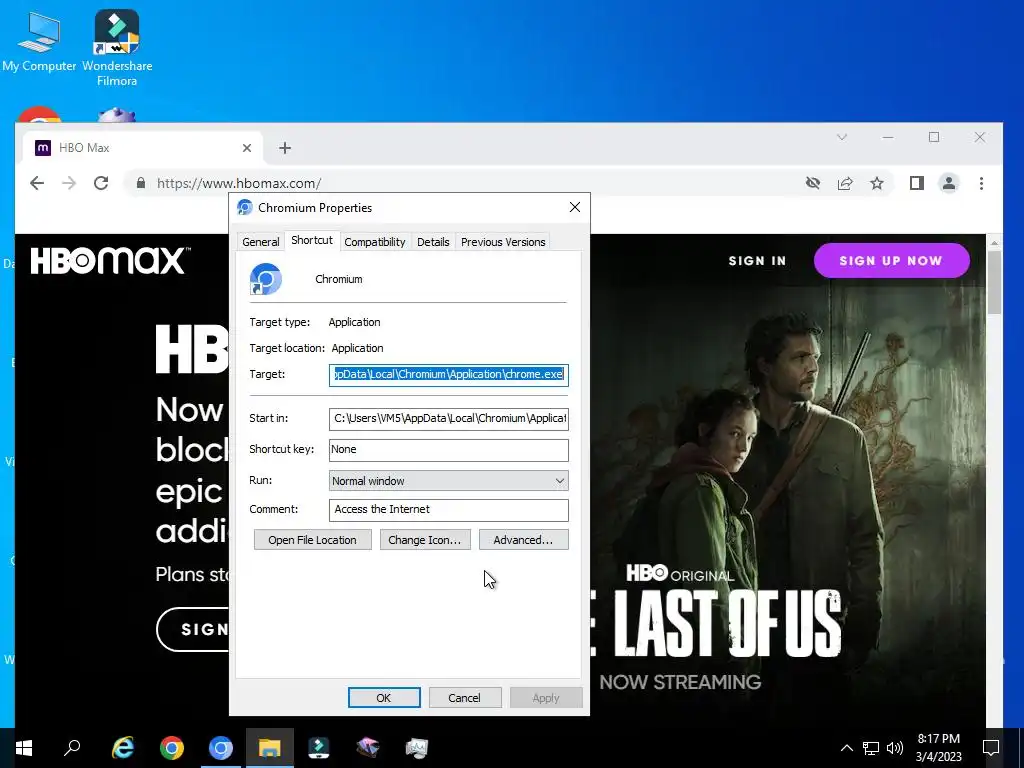The width and height of the screenshot is (1024, 768).
Task: Open a new browser tab
Action: pyautogui.click(x=285, y=148)
